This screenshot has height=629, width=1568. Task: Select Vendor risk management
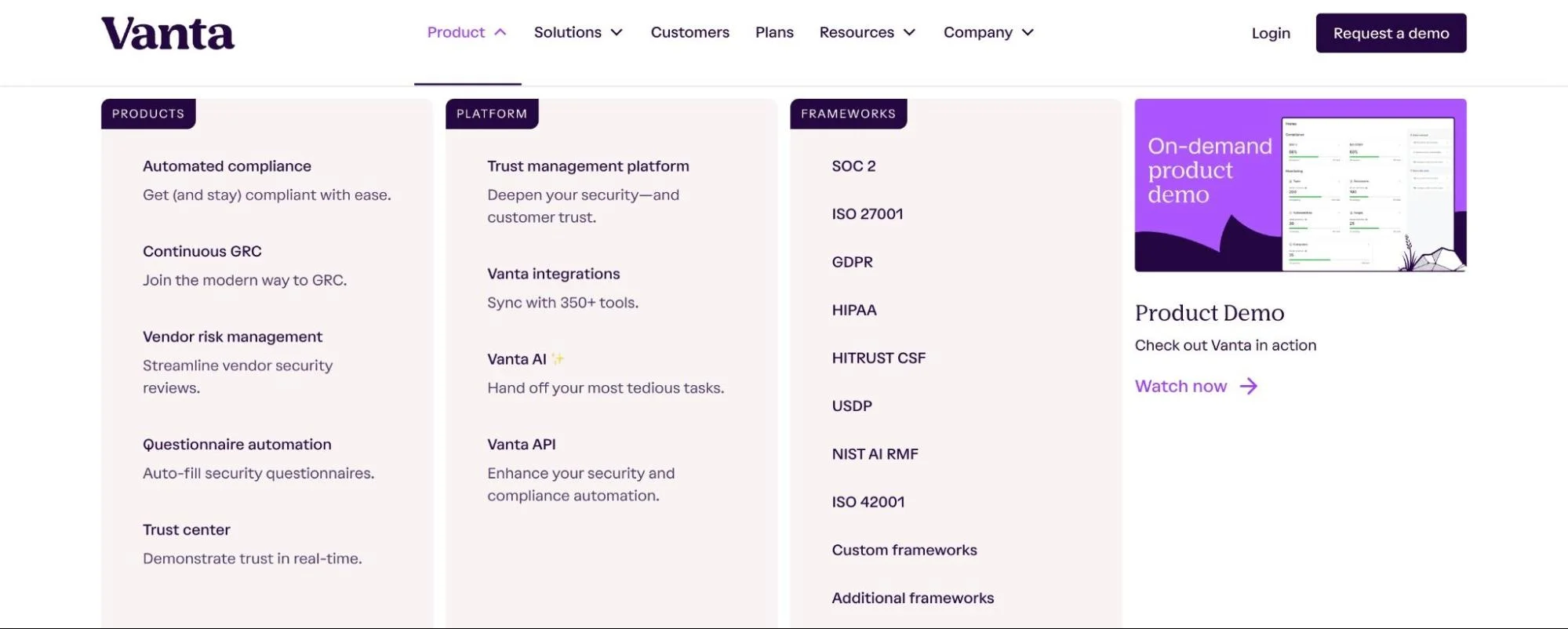232,337
